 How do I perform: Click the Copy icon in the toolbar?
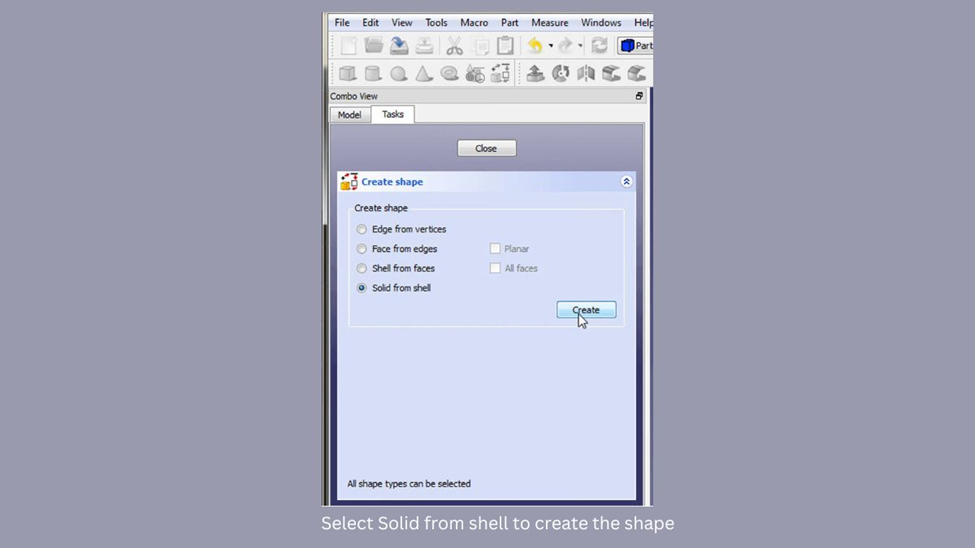click(480, 45)
